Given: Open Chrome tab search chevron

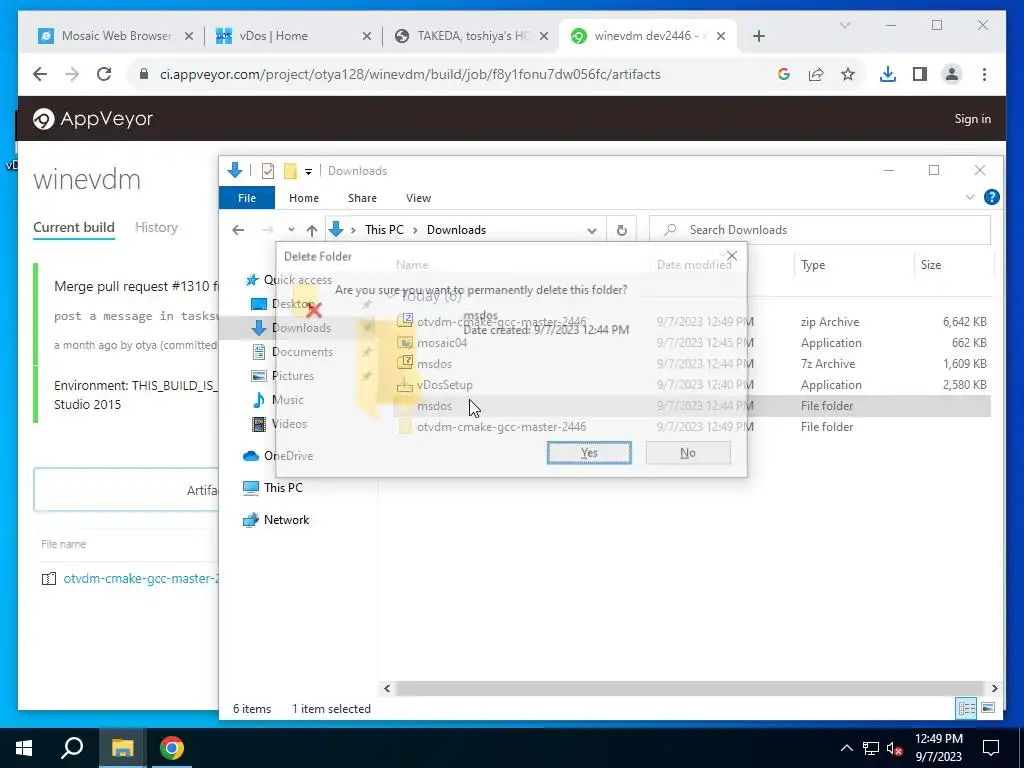Looking at the screenshot, I should 844,25.
